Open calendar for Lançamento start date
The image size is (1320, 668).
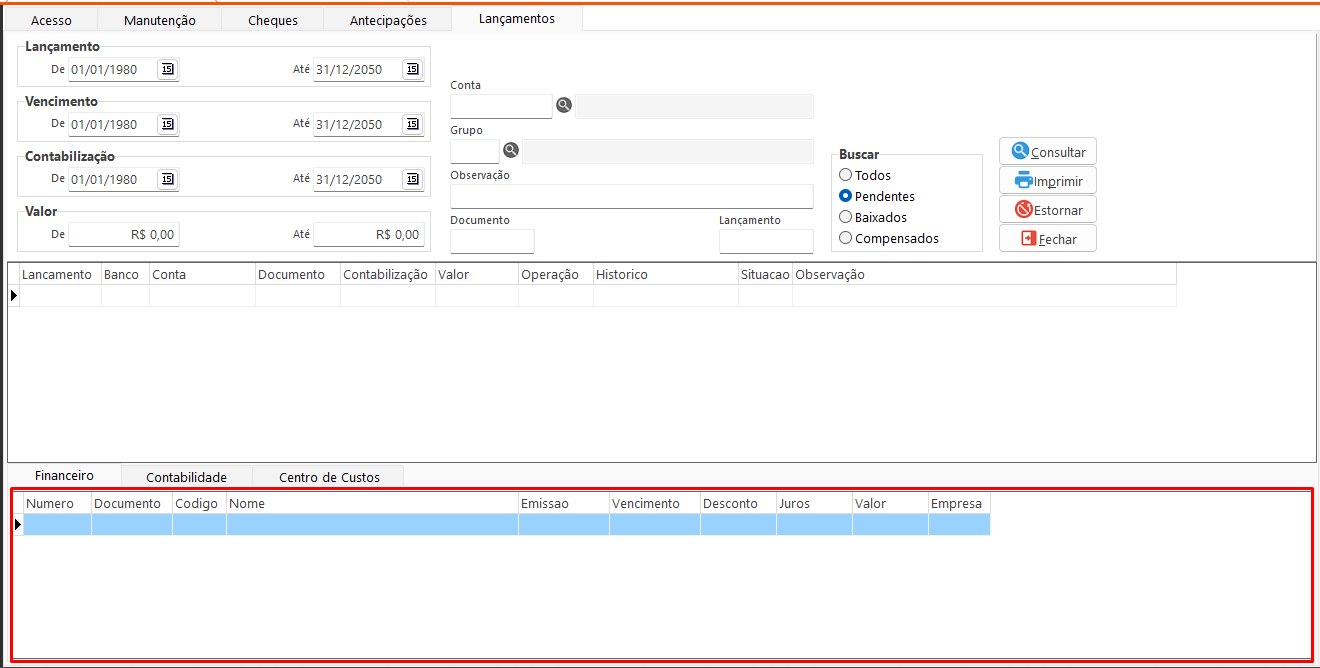point(168,69)
